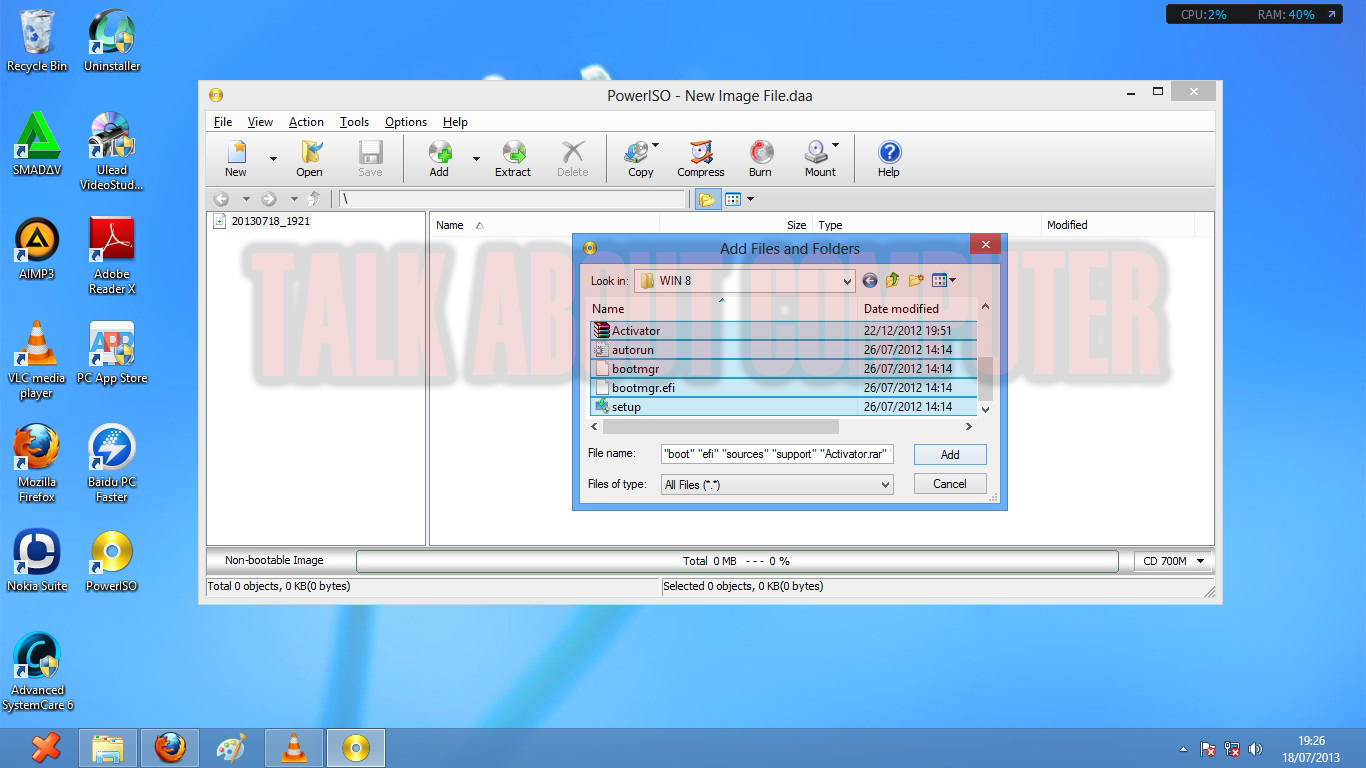The image size is (1366, 768).
Task: Click the greyed Save toolbar icon
Action: (370, 158)
